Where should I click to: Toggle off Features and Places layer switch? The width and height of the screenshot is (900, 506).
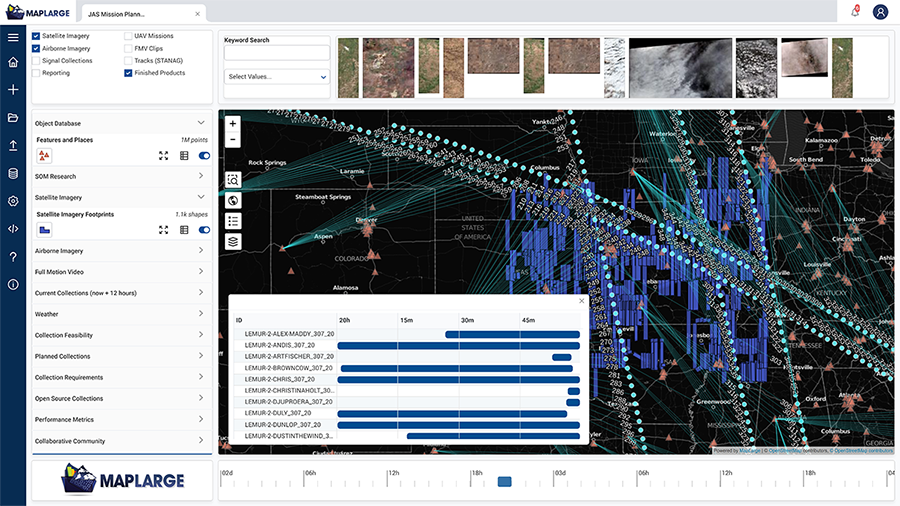204,156
